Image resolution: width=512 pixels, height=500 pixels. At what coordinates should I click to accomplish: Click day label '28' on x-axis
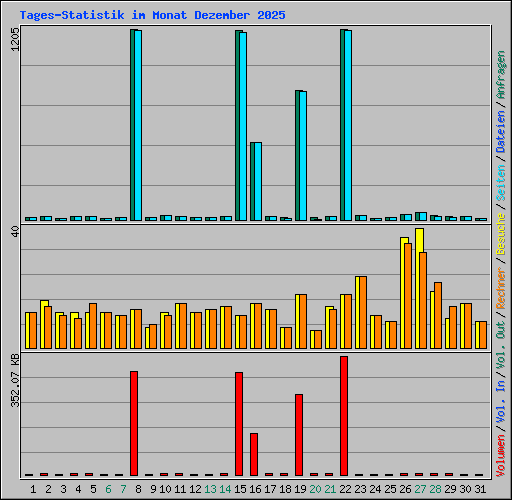tap(435, 489)
